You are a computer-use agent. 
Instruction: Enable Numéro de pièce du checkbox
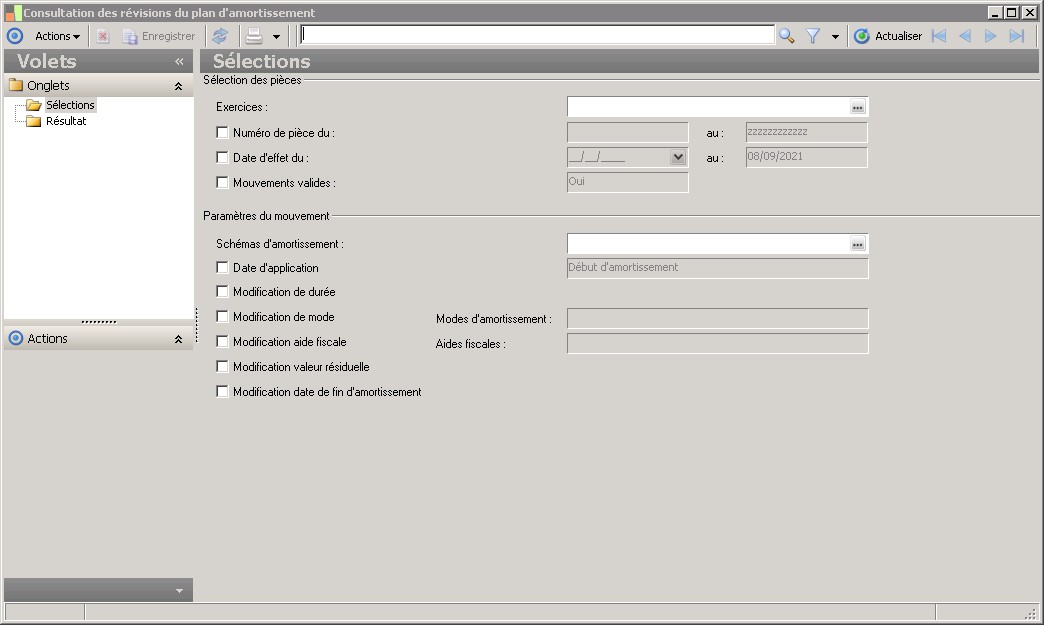coord(222,132)
